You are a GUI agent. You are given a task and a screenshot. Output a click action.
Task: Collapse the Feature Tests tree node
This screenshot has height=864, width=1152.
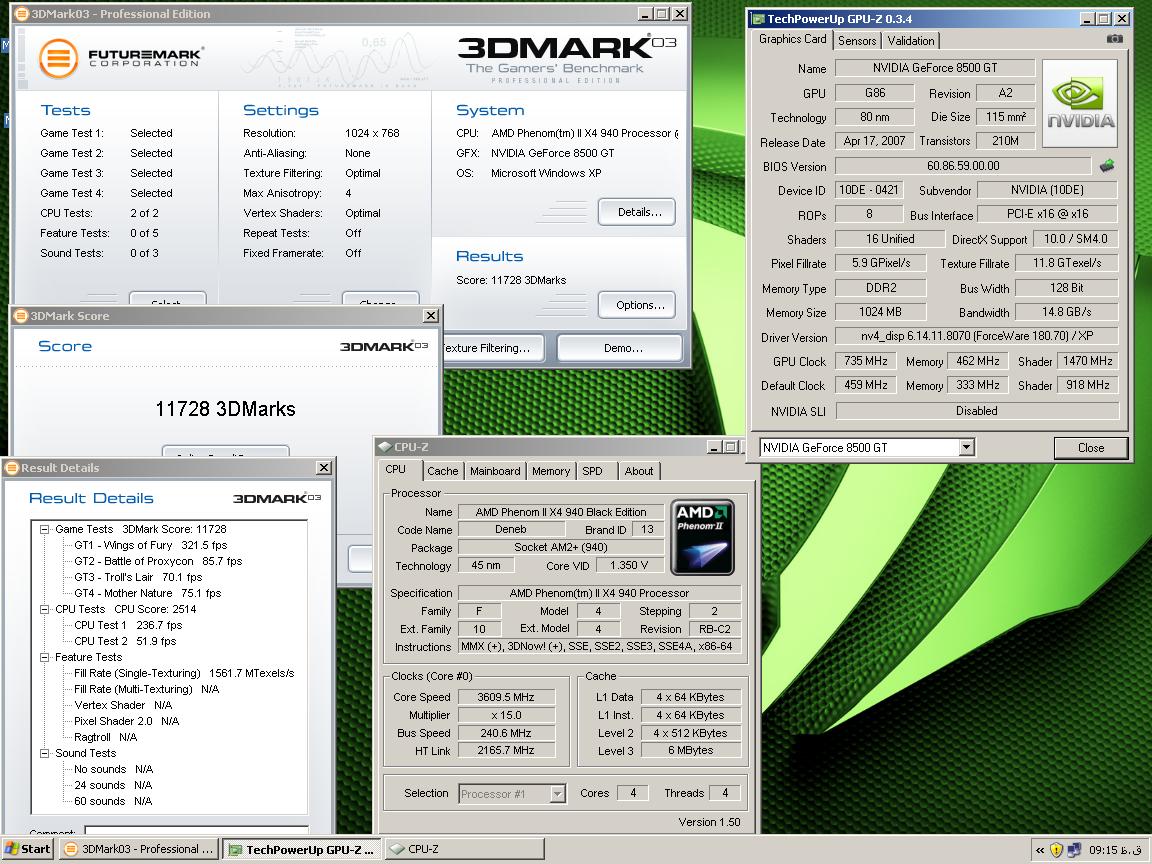coord(44,657)
